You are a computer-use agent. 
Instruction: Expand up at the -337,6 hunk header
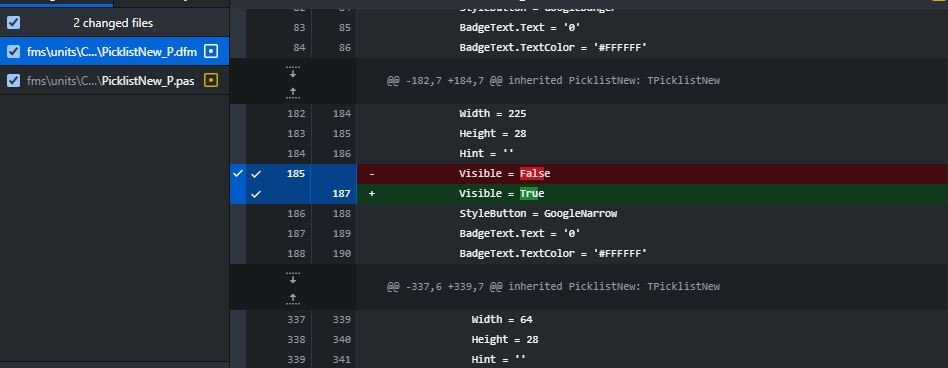pos(293,297)
